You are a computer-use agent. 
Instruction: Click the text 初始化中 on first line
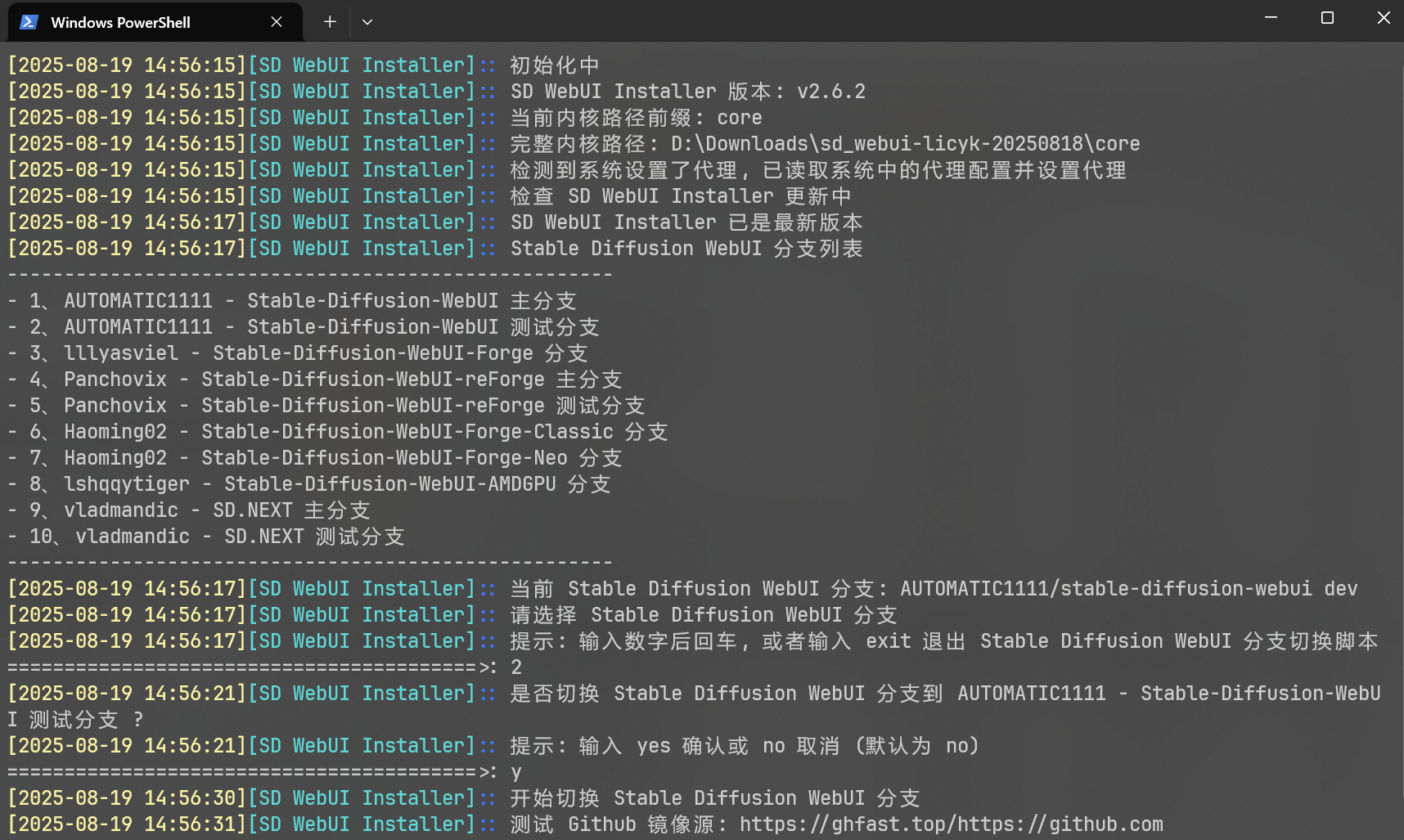[x=555, y=65]
